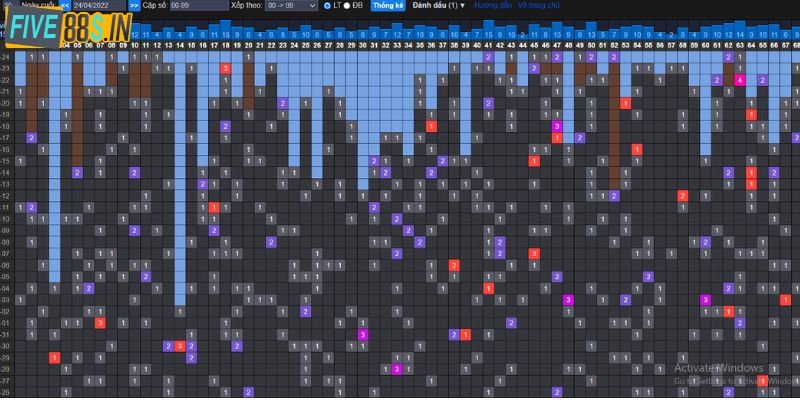Click the pink cell marked 4

[x=739, y=80]
